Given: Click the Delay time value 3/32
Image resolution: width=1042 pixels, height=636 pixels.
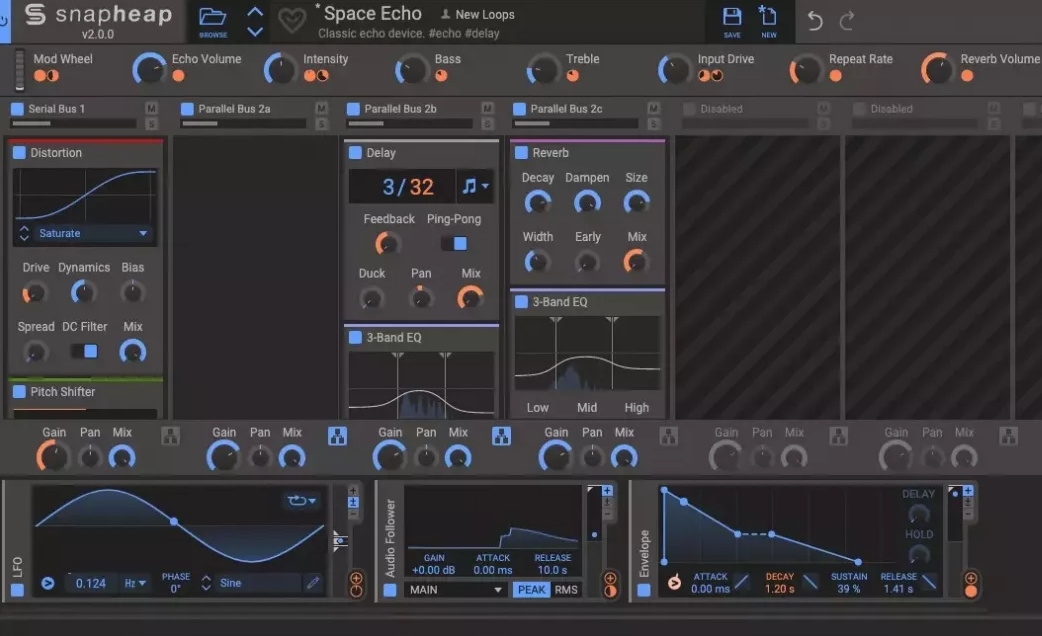Looking at the screenshot, I should 408,187.
